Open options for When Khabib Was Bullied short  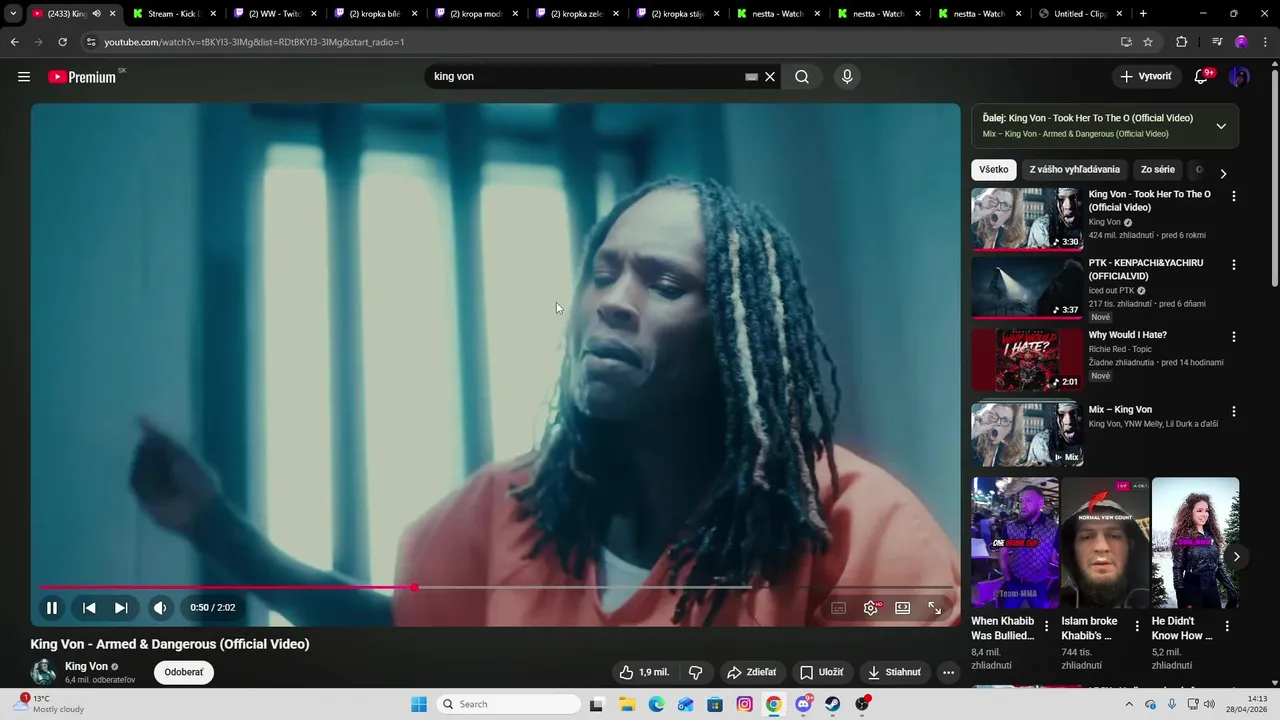point(1047,626)
